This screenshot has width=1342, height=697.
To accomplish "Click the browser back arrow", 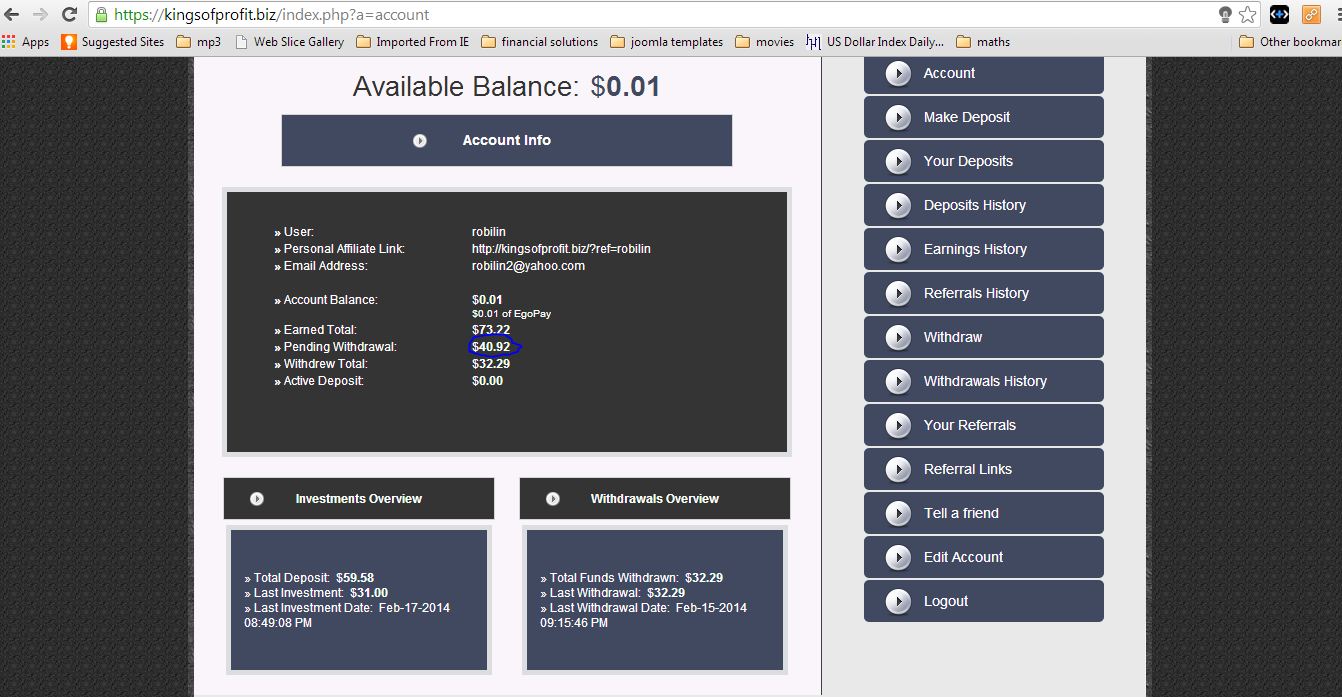I will 12,15.
